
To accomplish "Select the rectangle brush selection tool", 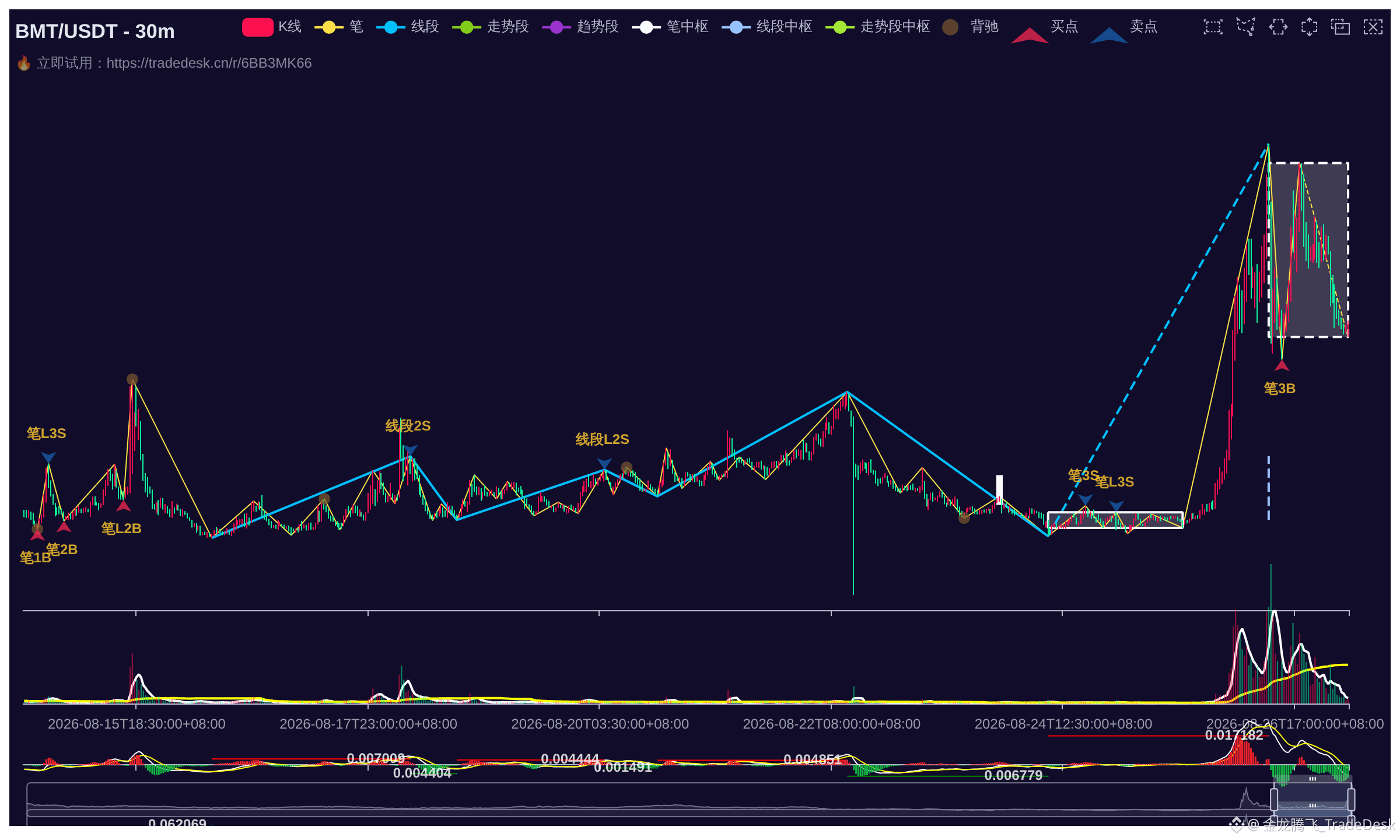I will pyautogui.click(x=1213, y=27).
